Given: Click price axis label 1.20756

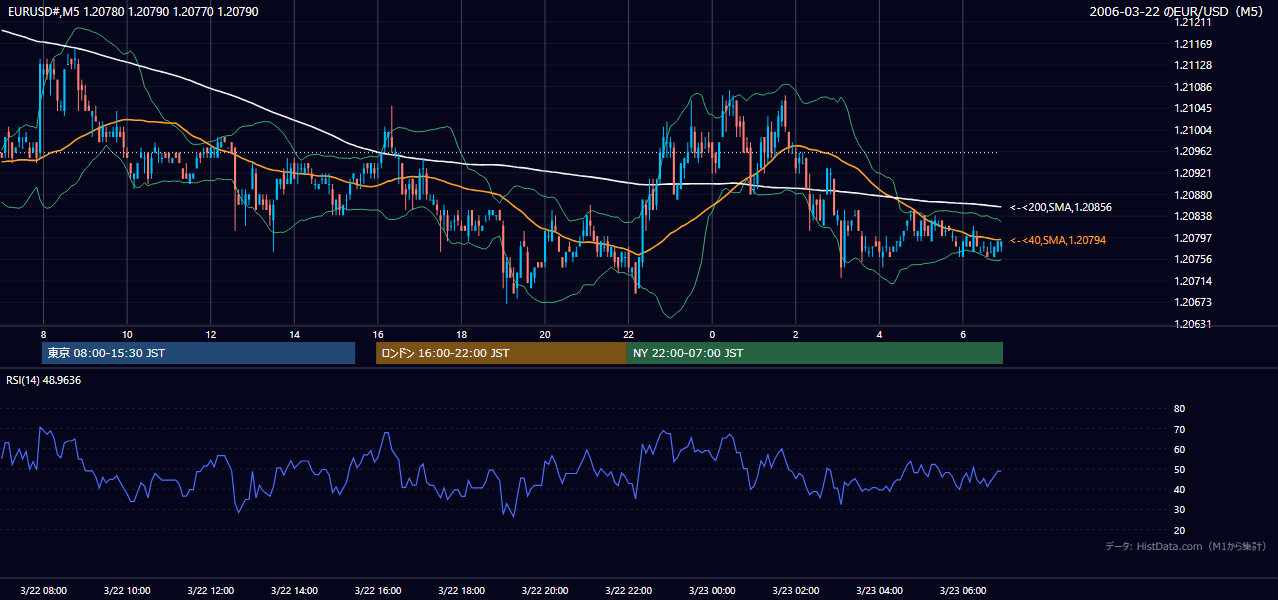Looking at the screenshot, I should click(1191, 259).
